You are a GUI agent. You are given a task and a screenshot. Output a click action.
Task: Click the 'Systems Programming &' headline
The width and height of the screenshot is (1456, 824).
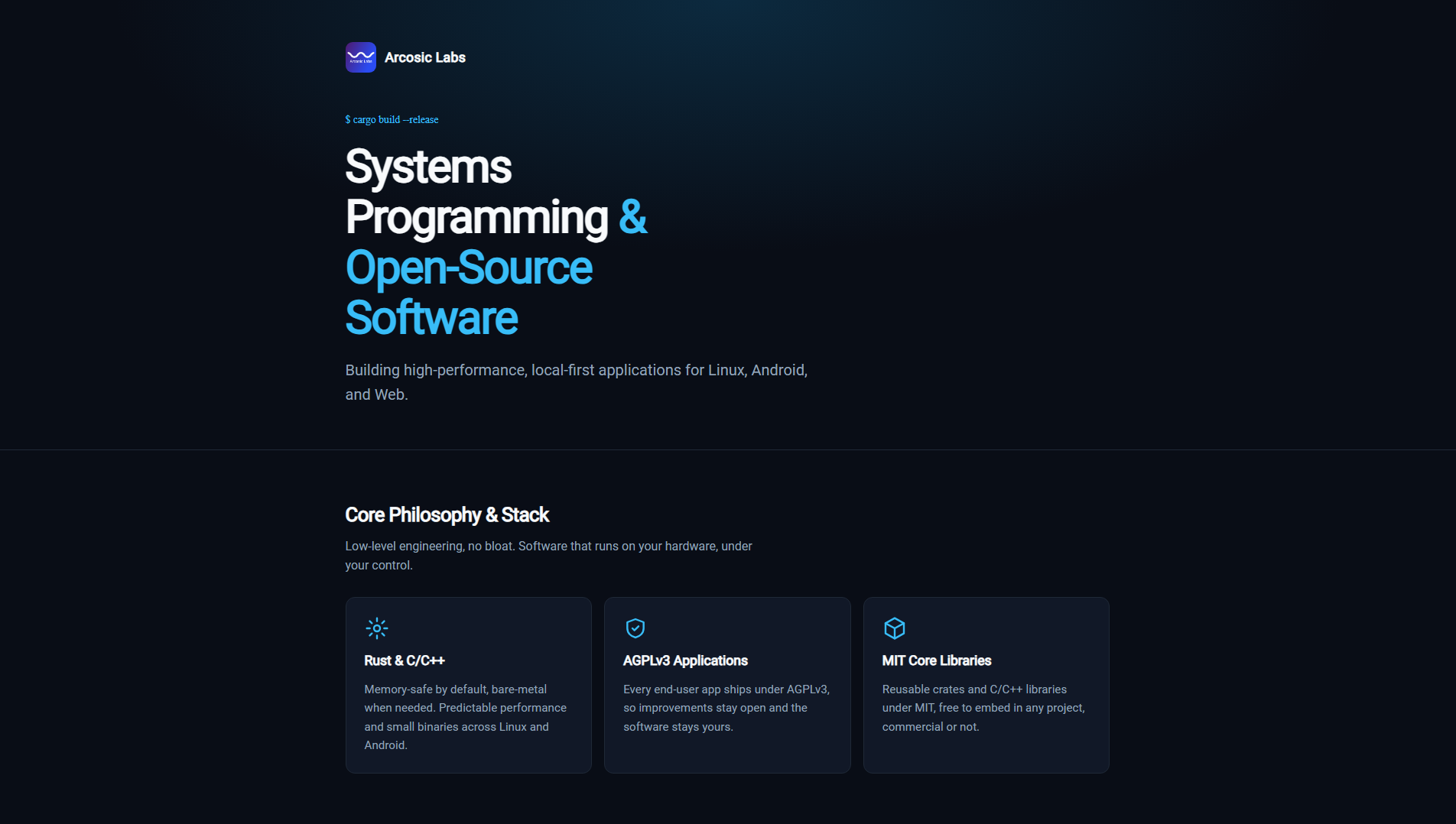click(x=496, y=192)
